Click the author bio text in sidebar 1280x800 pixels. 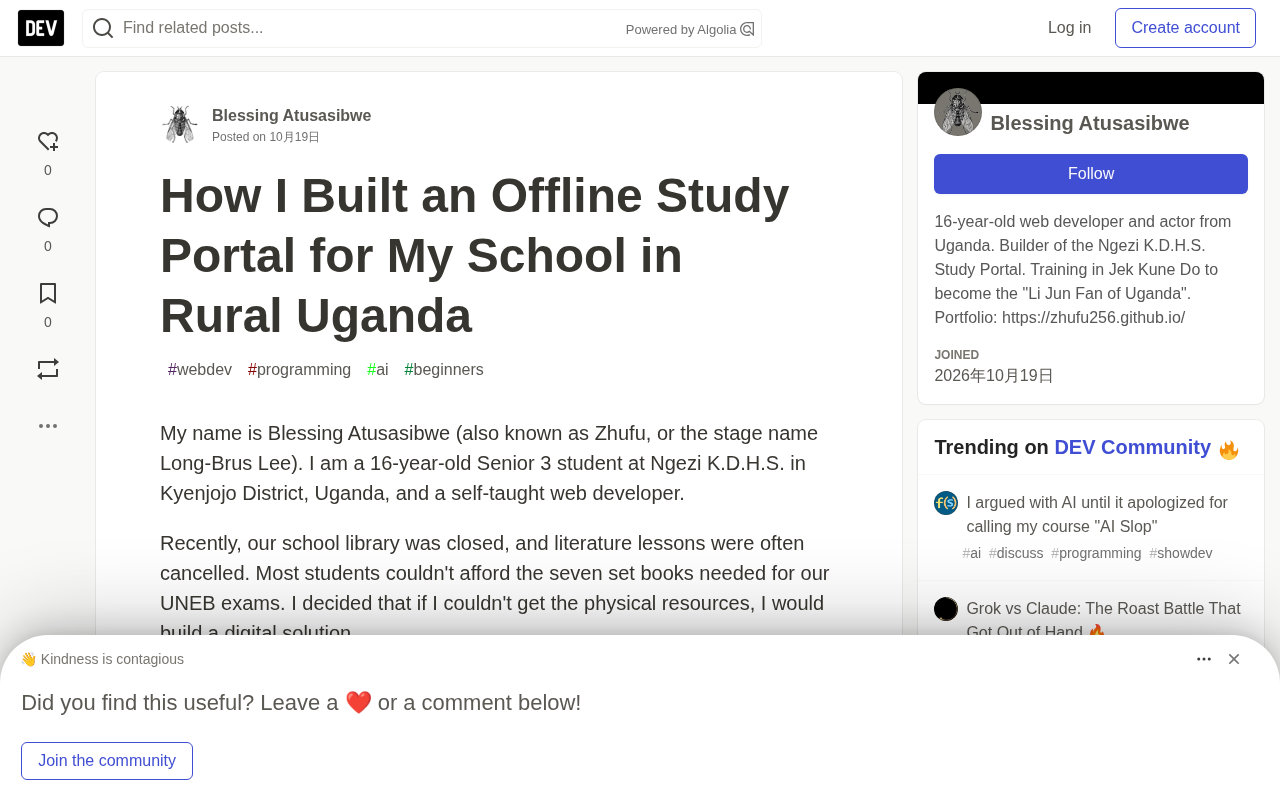(1083, 270)
